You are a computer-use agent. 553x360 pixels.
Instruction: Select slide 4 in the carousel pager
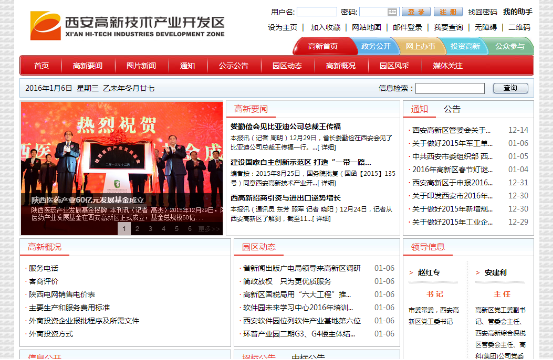163,228
